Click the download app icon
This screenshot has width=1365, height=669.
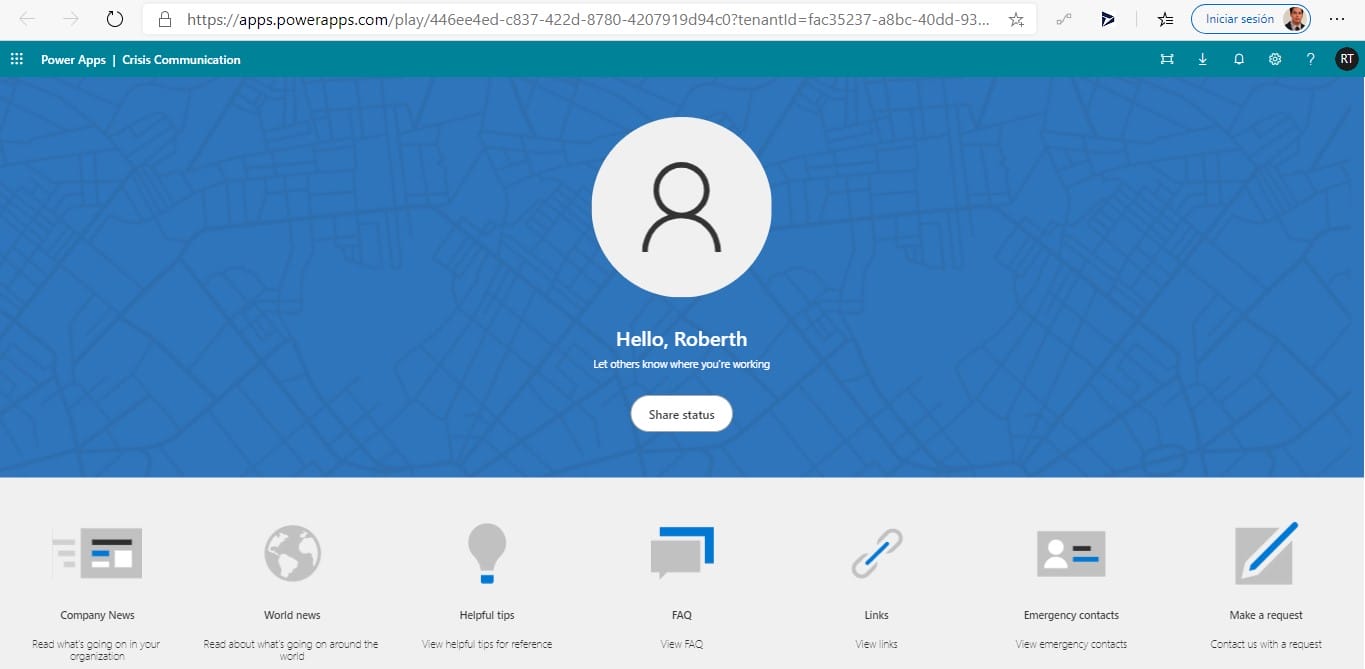coord(1202,59)
